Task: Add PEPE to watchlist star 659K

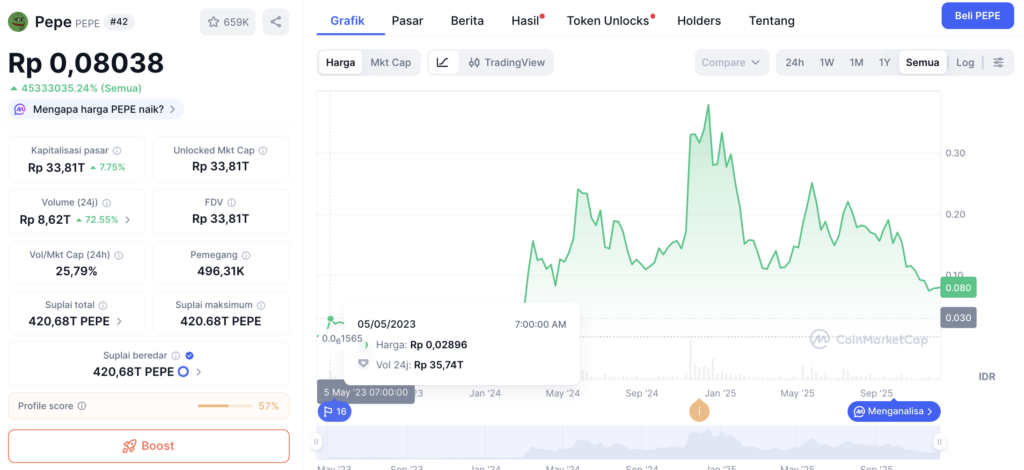Action: pyautogui.click(x=227, y=22)
